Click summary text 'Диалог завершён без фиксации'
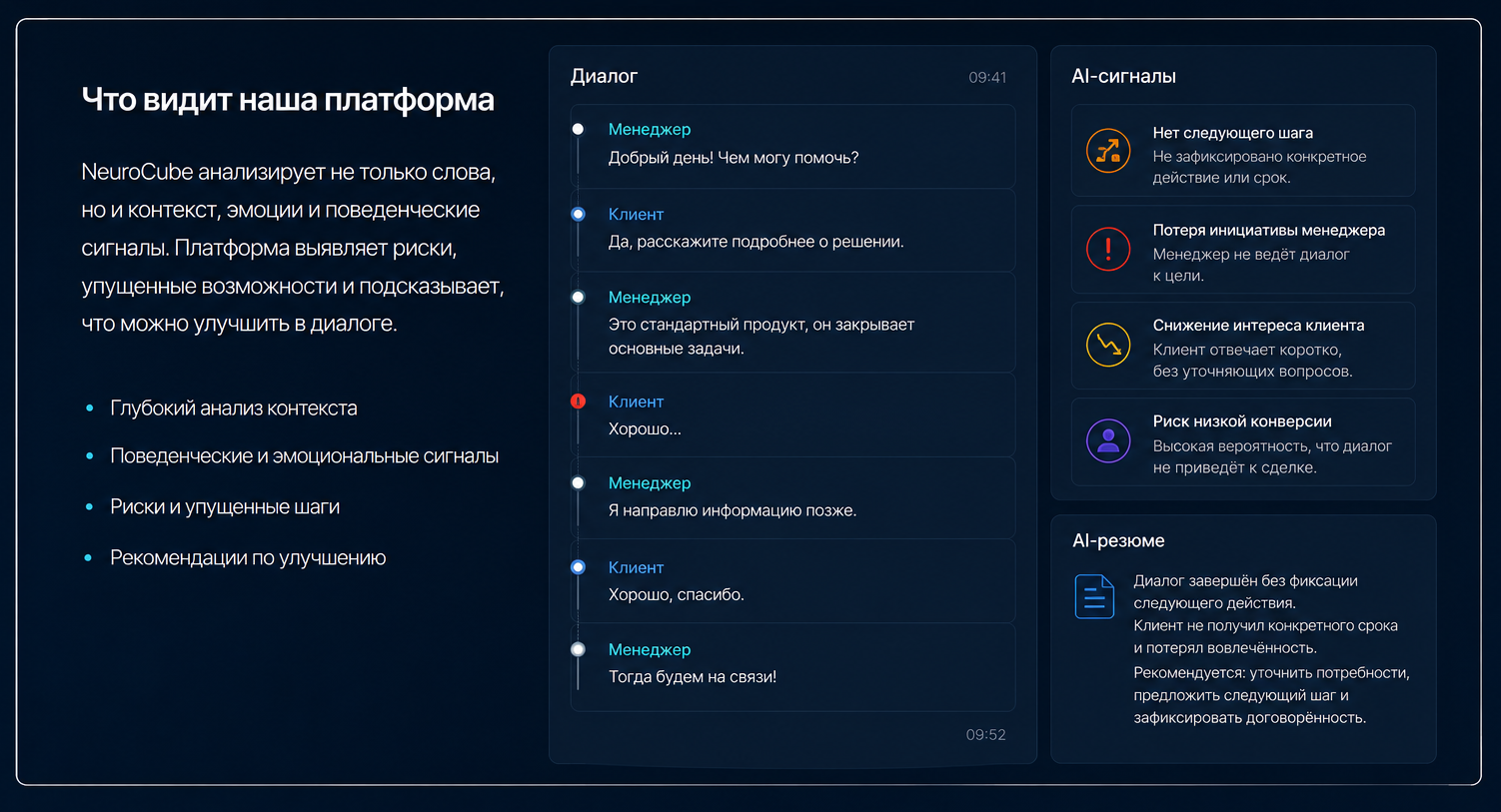This screenshot has height=812, width=1501. (1245, 581)
